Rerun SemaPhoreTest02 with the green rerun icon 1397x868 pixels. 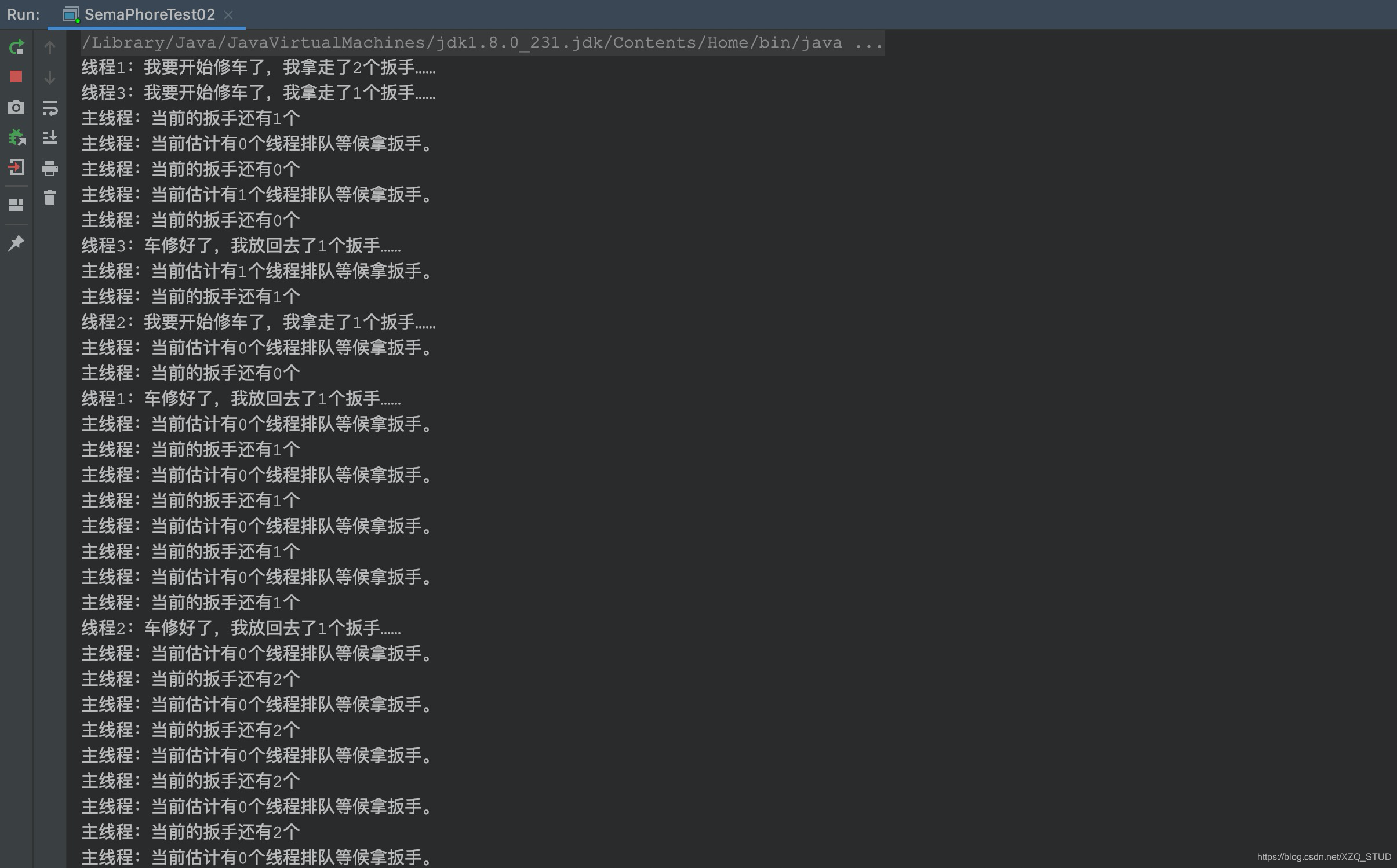tap(16, 47)
